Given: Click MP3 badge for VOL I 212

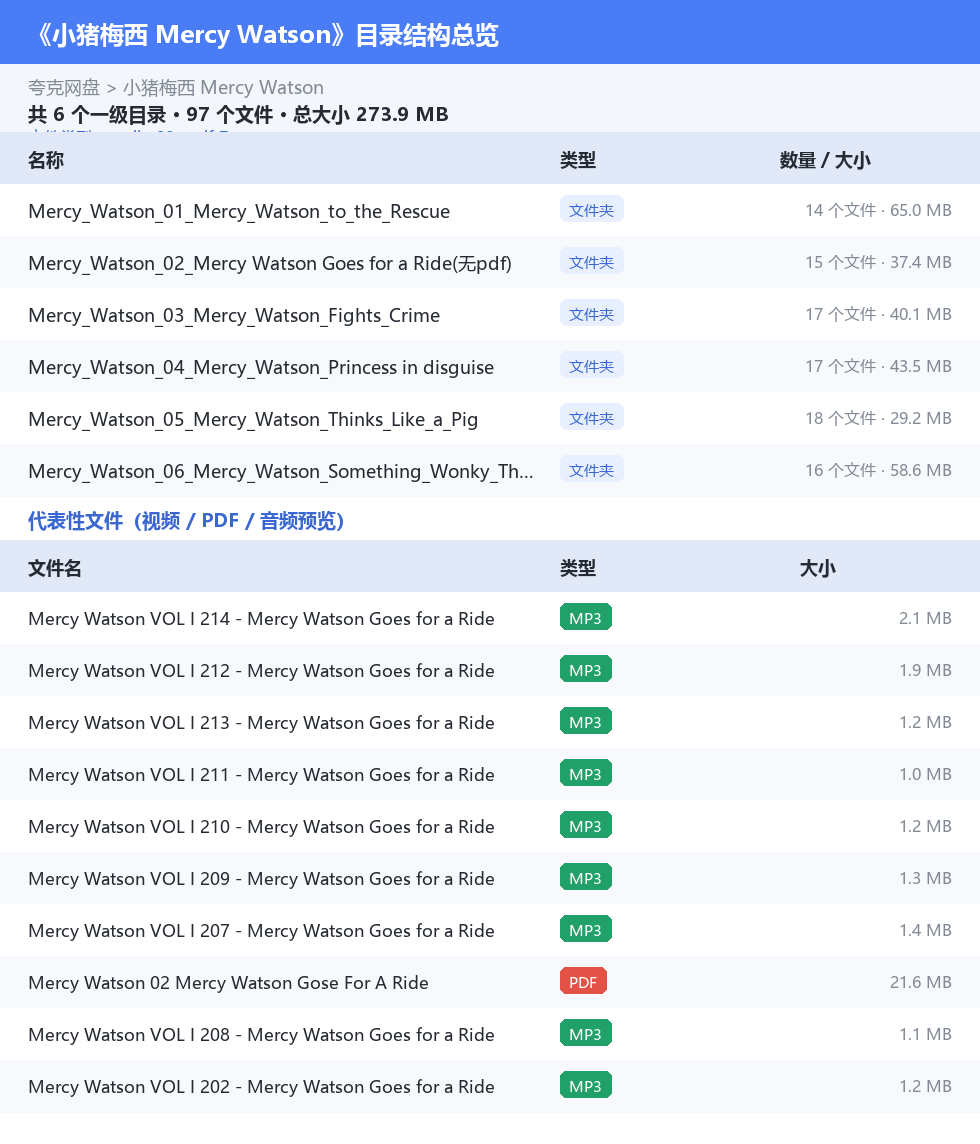Looking at the screenshot, I should (x=585, y=670).
